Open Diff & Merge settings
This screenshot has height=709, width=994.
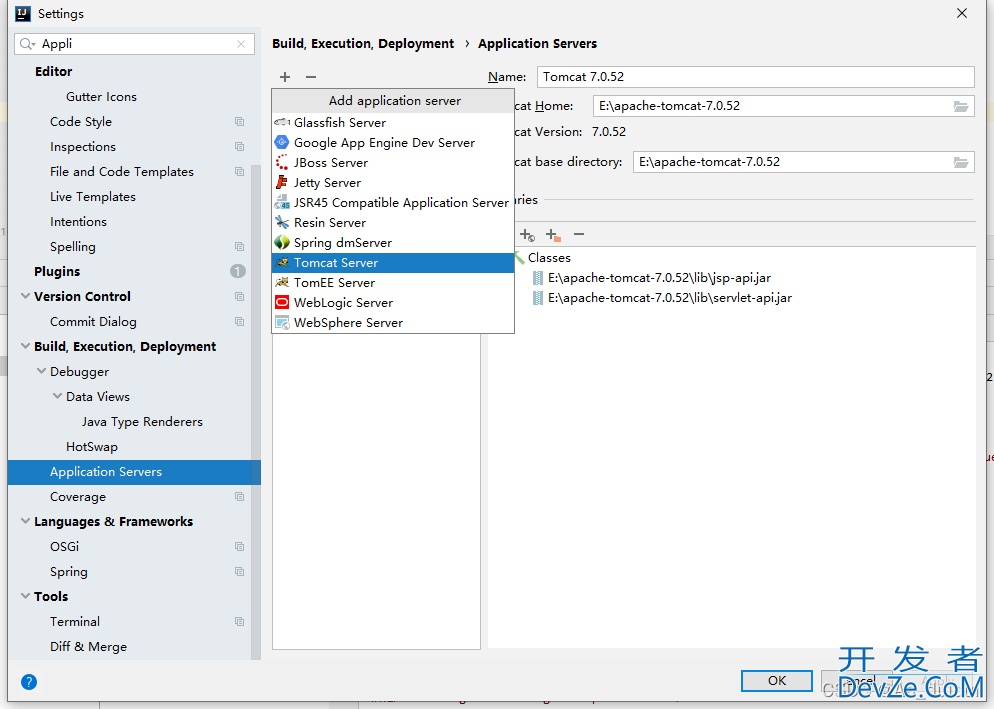click(89, 646)
